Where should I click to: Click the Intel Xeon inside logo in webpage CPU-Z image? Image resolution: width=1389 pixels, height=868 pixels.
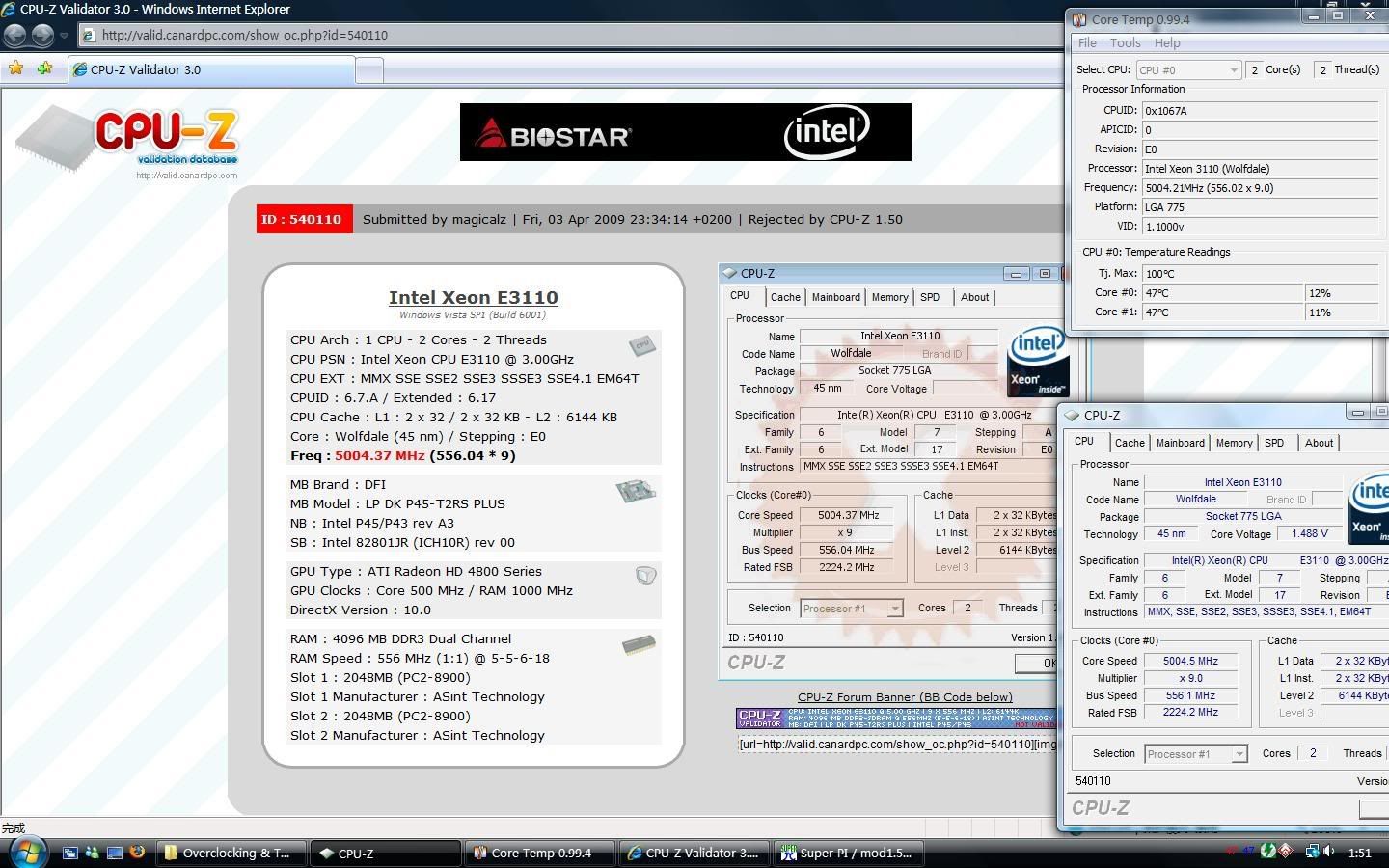click(1038, 362)
